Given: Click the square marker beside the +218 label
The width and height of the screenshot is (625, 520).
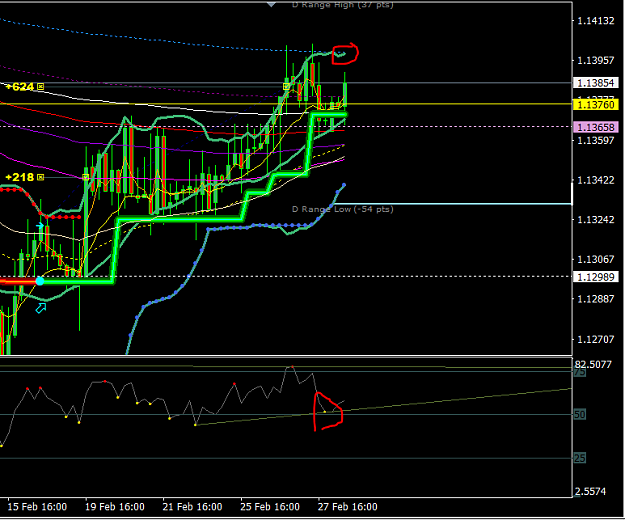Looking at the screenshot, I should (x=40, y=177).
